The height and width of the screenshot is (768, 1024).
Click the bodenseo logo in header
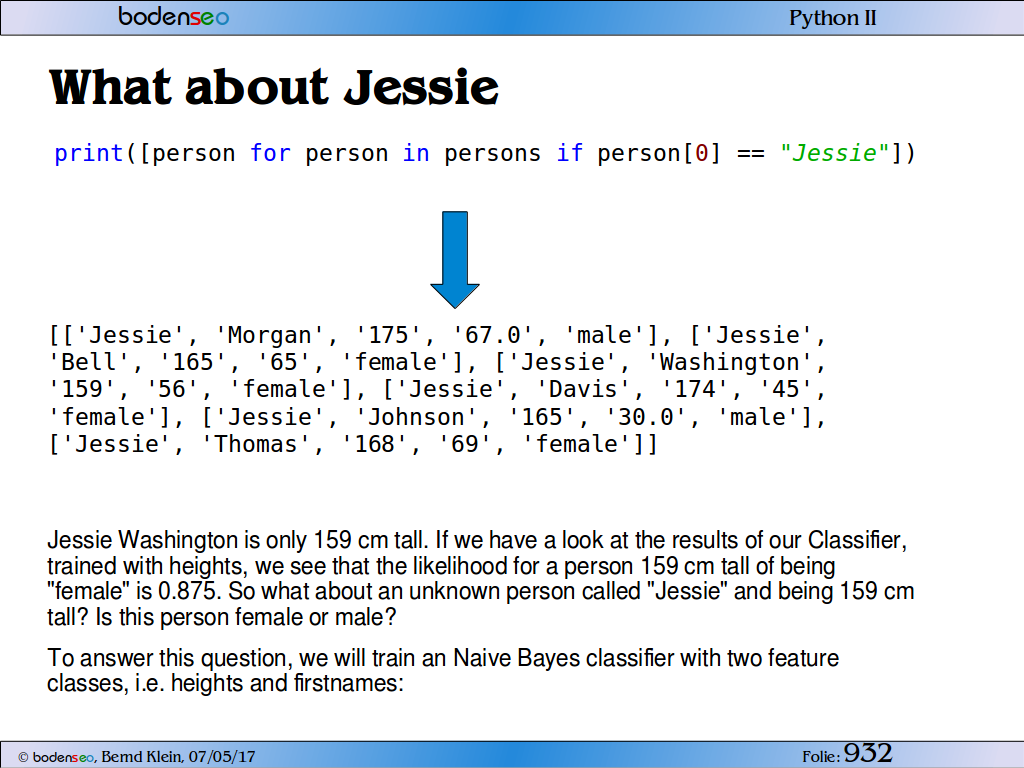[x=174, y=16]
